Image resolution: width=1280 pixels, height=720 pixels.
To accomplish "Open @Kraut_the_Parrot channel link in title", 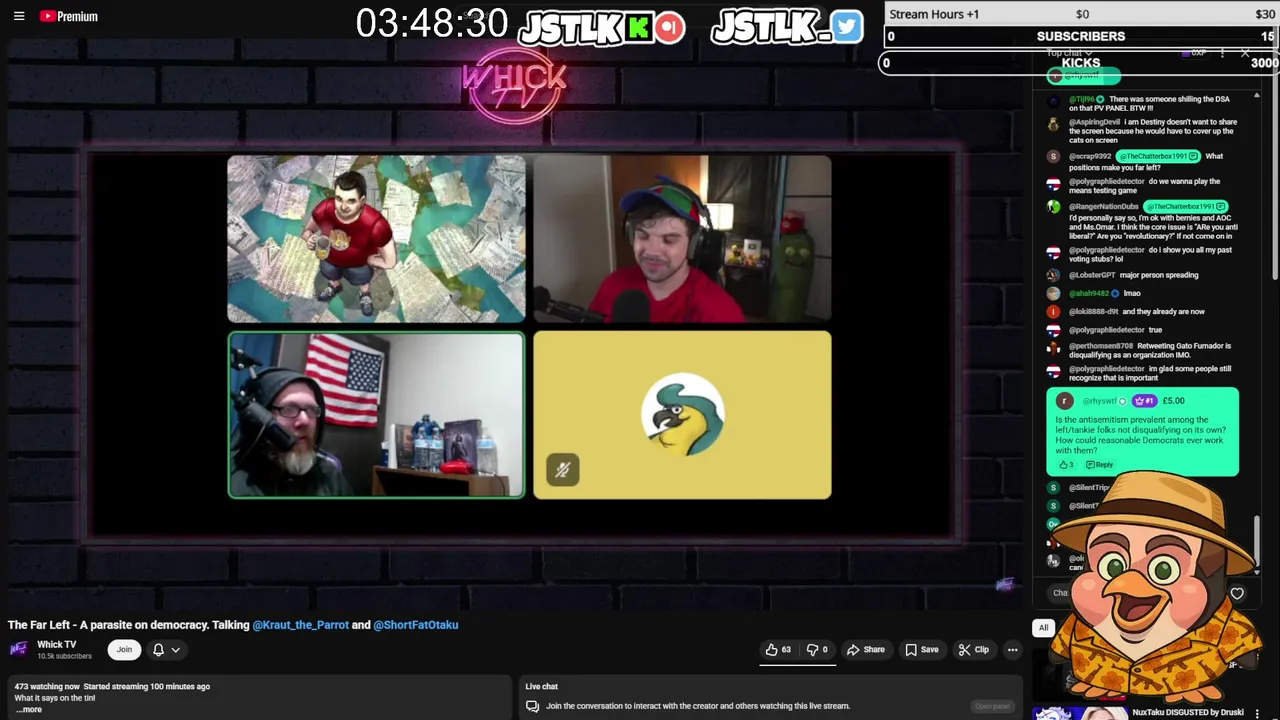I will (x=300, y=625).
